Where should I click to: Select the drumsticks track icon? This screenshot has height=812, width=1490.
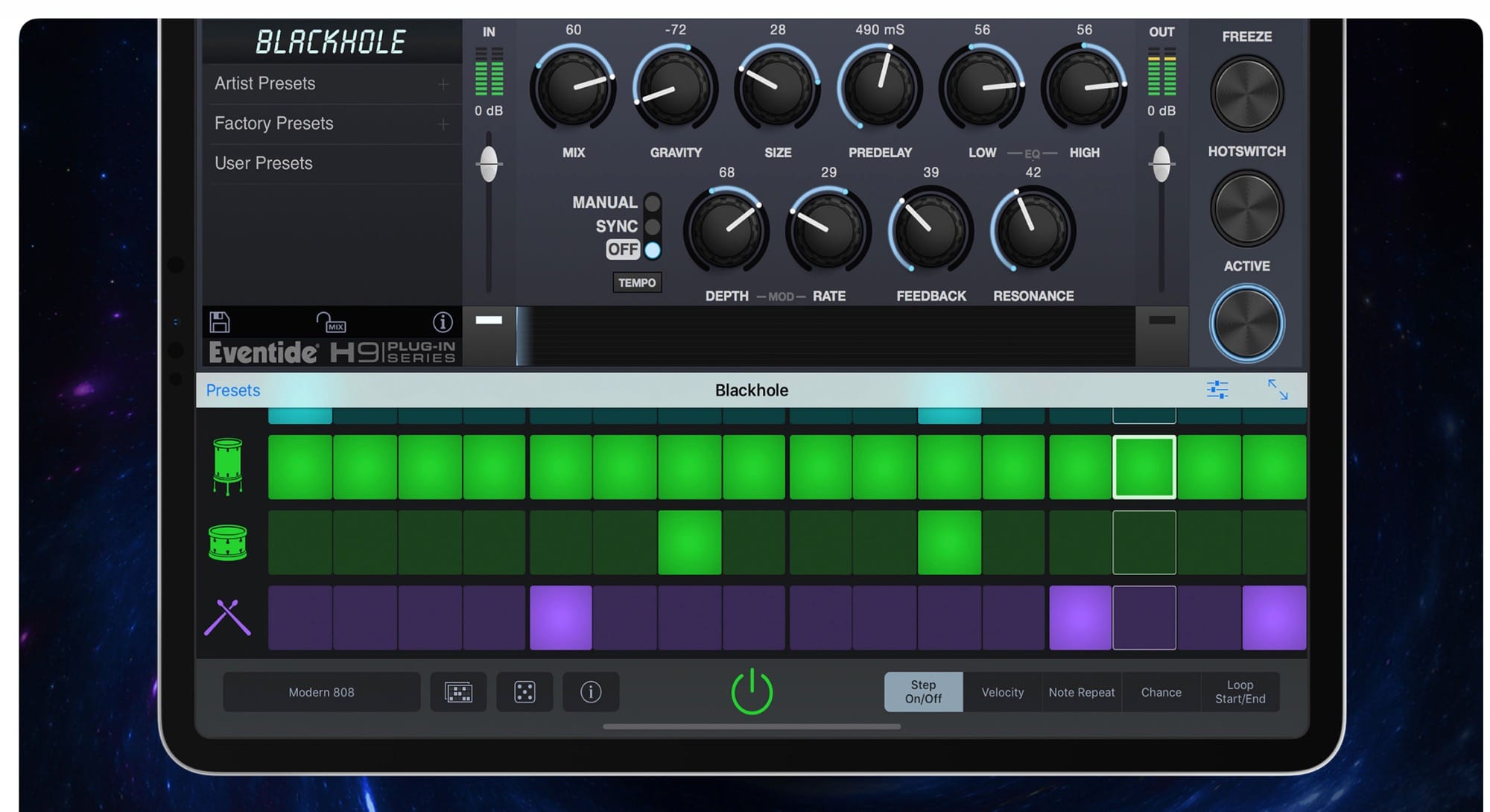[x=227, y=618]
